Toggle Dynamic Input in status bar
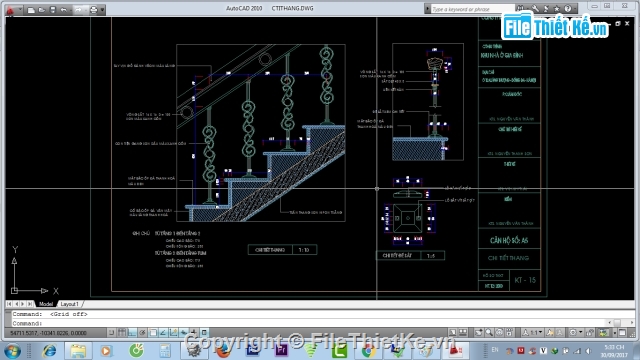640x360 pixels. point(184,333)
